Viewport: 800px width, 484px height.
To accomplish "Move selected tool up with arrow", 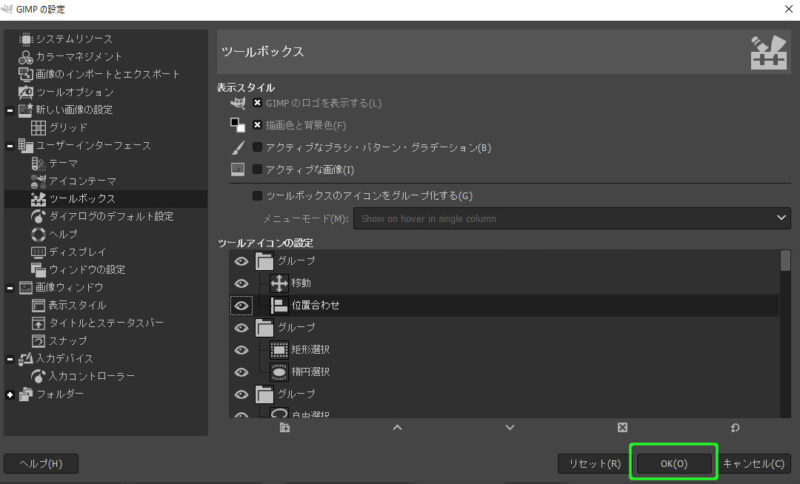I will (397, 427).
